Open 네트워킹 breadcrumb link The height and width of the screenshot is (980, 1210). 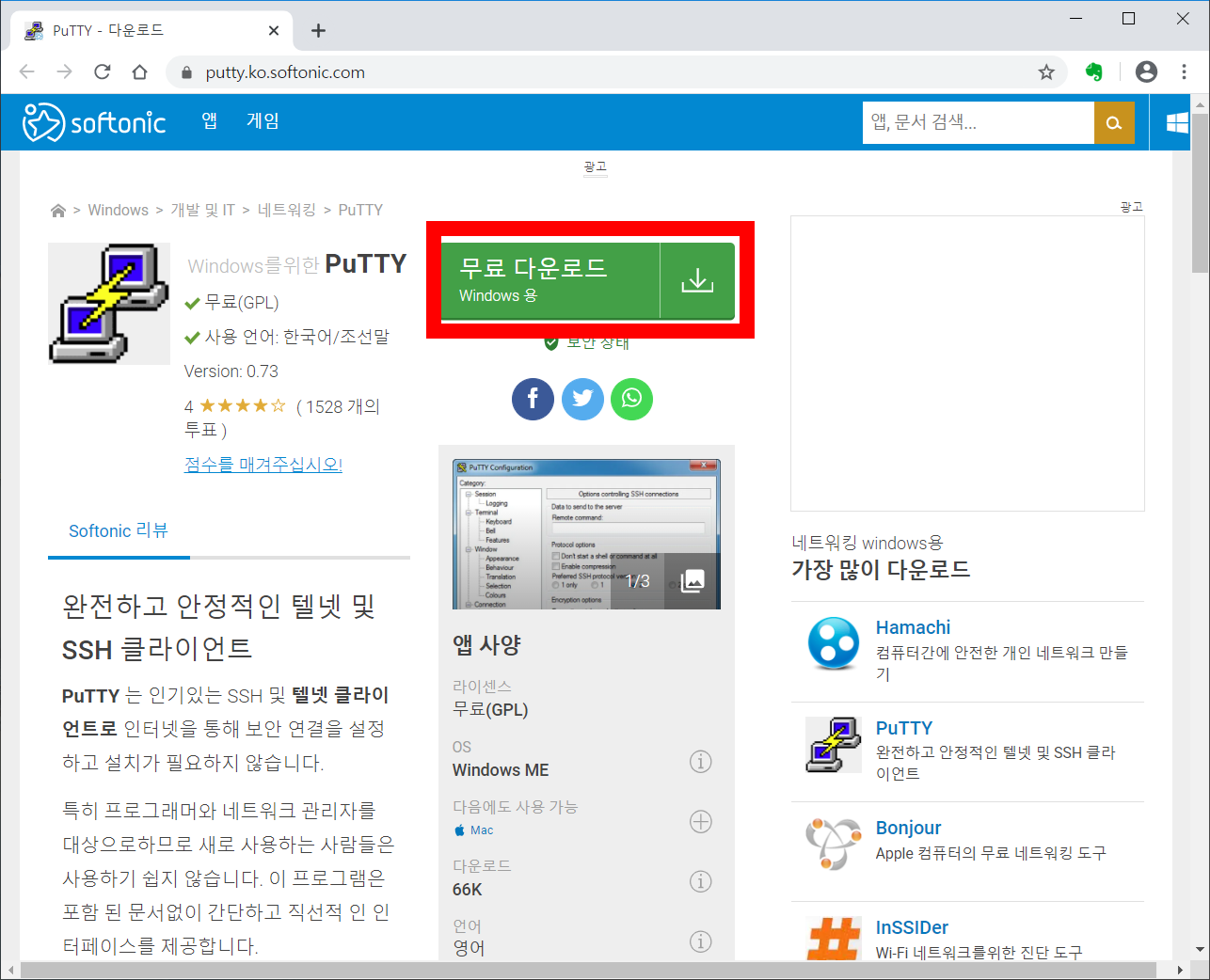coord(287,210)
